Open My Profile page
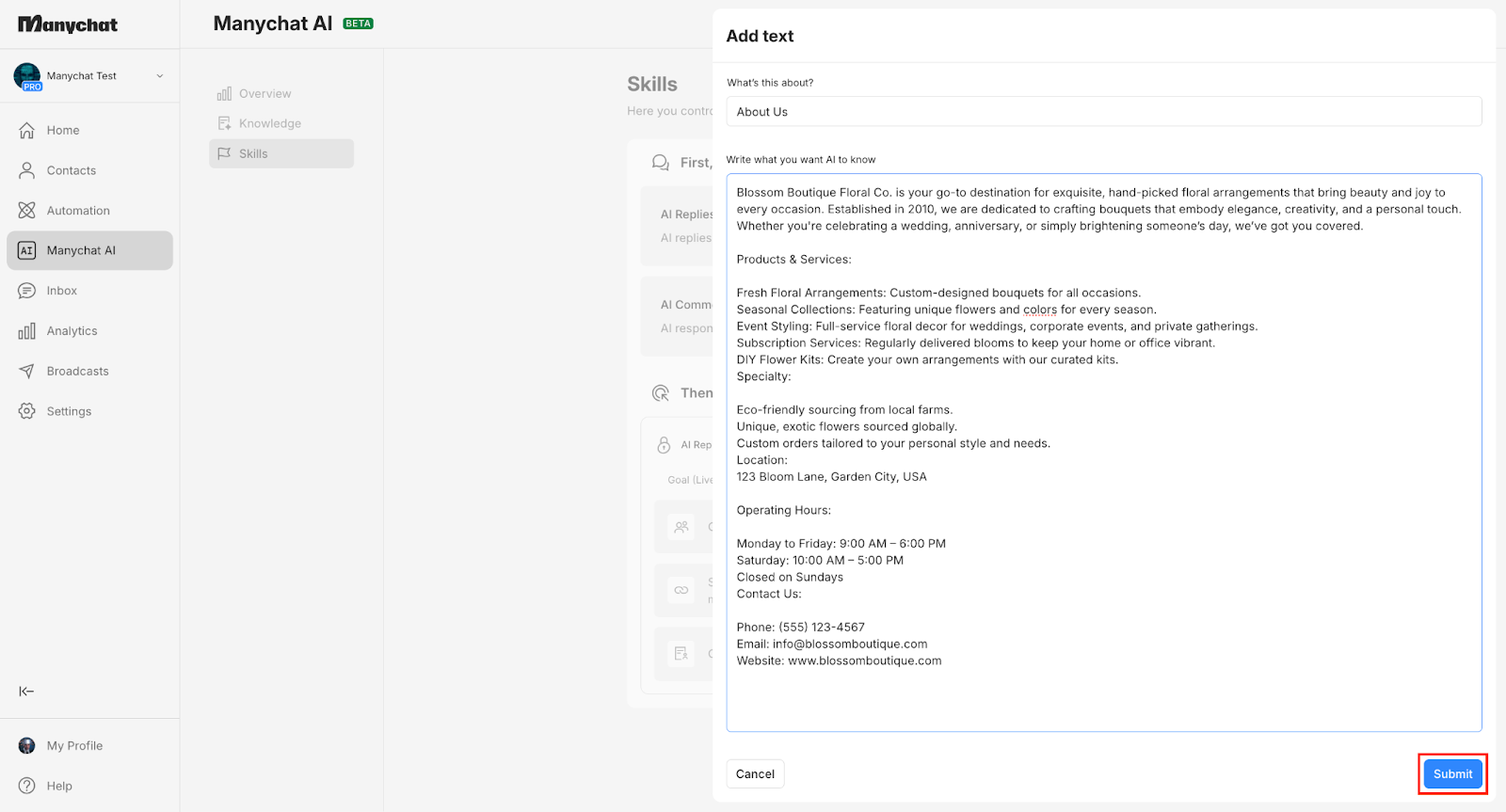Image resolution: width=1506 pixels, height=812 pixels. pyautogui.click(x=74, y=746)
